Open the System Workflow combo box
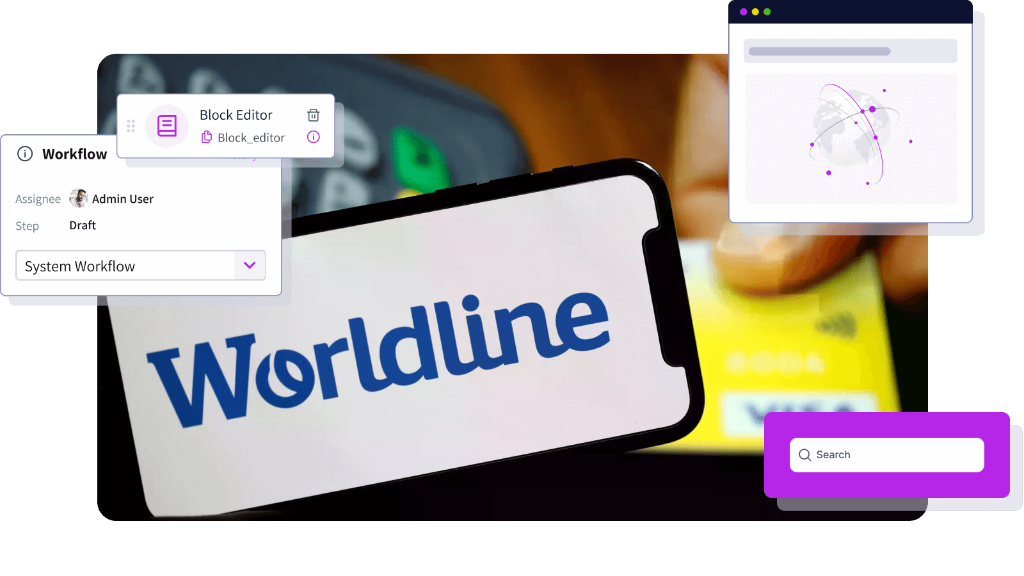 click(x=140, y=266)
